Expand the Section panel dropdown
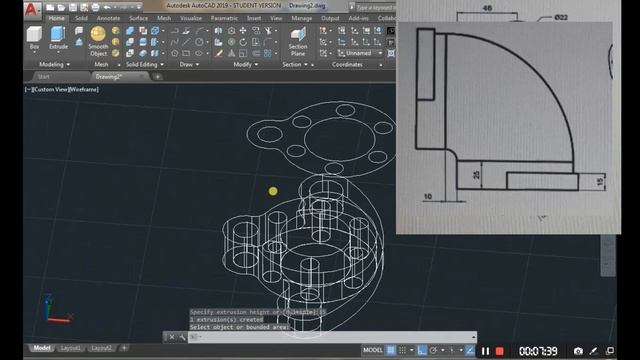The image size is (640, 360). (306, 64)
